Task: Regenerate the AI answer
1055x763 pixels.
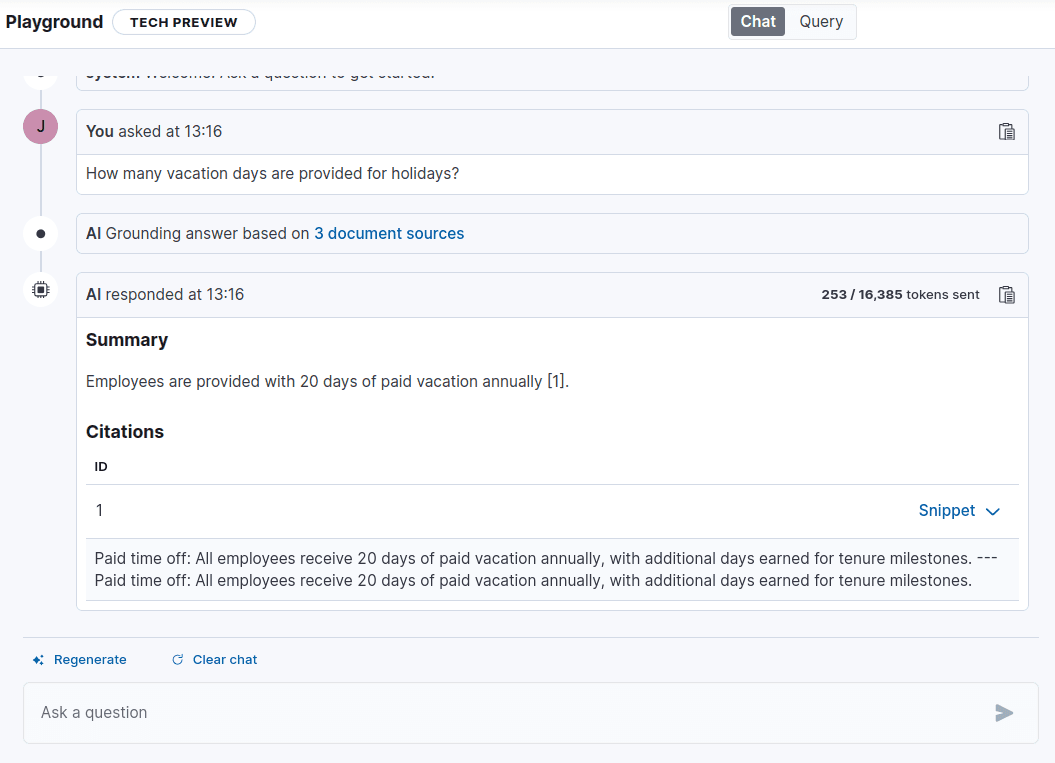Action: point(80,660)
